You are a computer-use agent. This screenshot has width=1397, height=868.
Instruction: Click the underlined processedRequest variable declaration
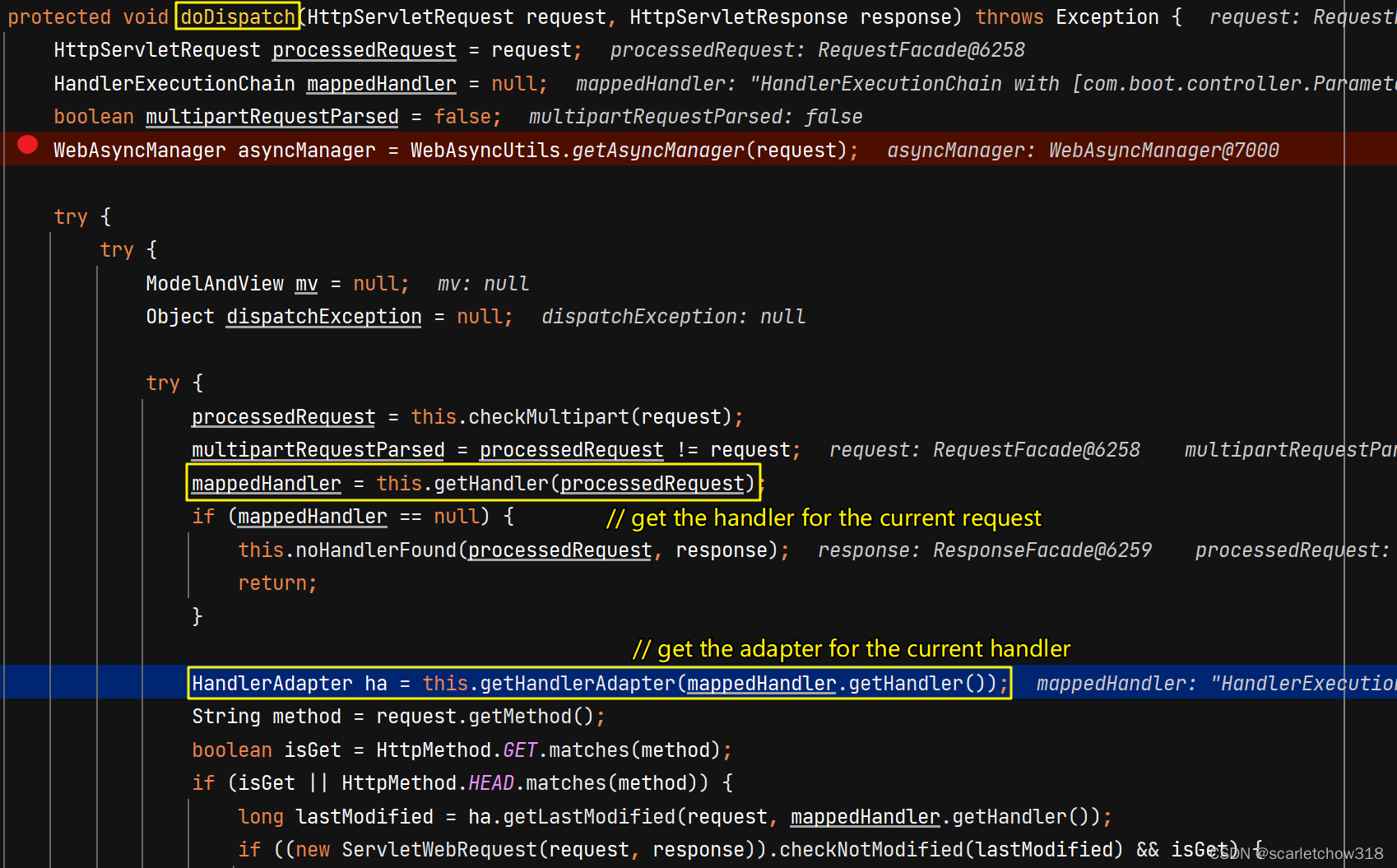363,50
